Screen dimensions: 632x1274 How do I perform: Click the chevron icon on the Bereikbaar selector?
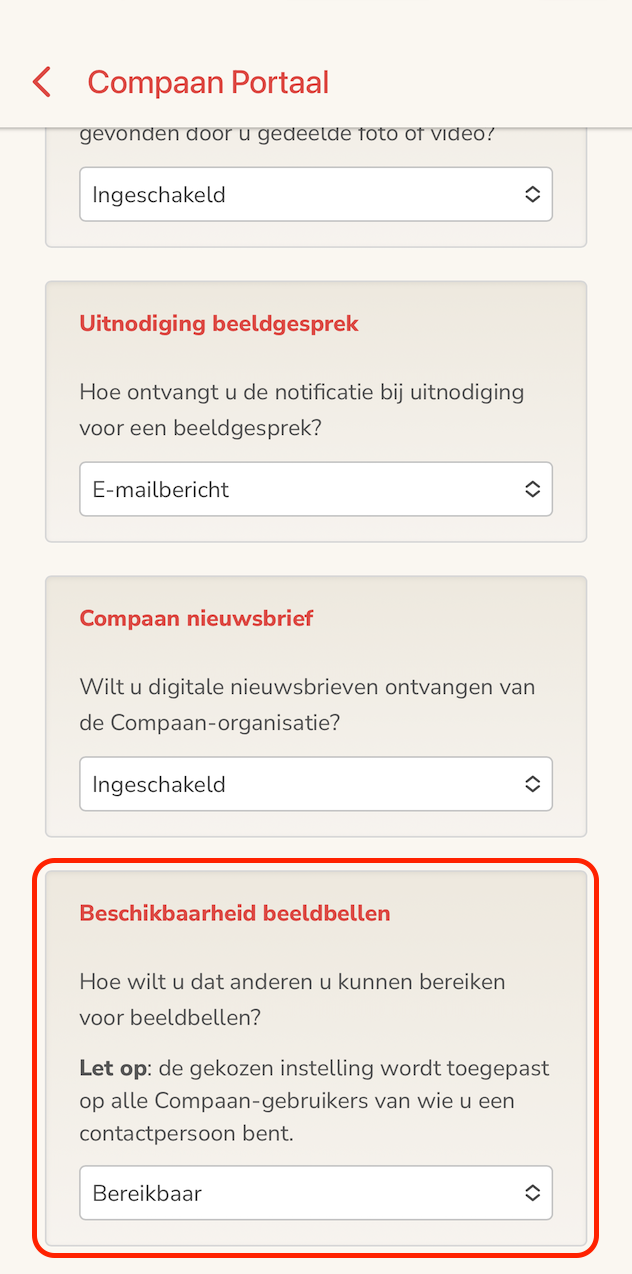click(534, 1193)
